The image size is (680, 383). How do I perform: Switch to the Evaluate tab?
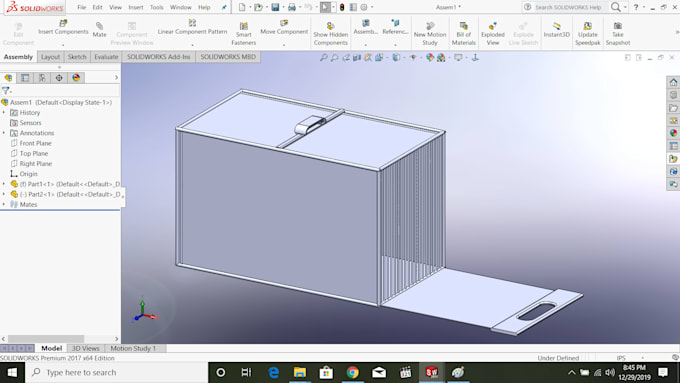click(106, 57)
